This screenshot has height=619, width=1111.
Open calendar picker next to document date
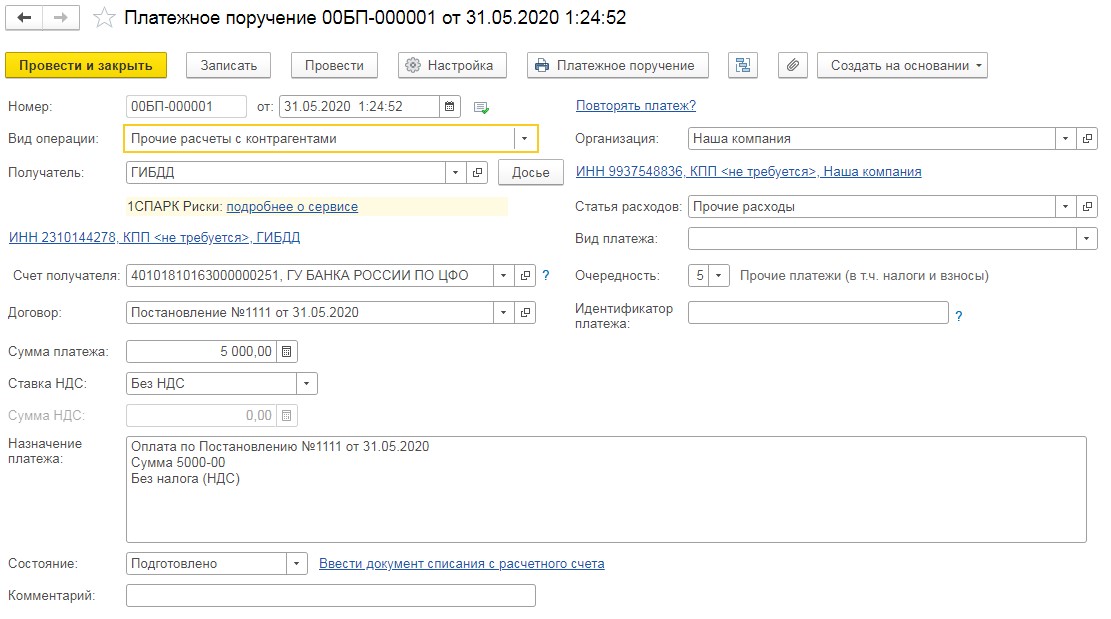pos(450,107)
